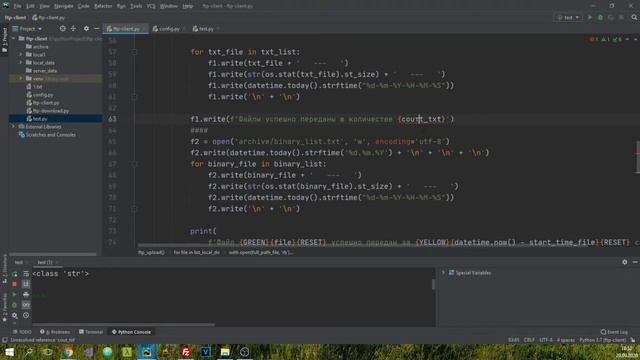Open the Project view dropdown
The image size is (640, 360).
(28, 29)
